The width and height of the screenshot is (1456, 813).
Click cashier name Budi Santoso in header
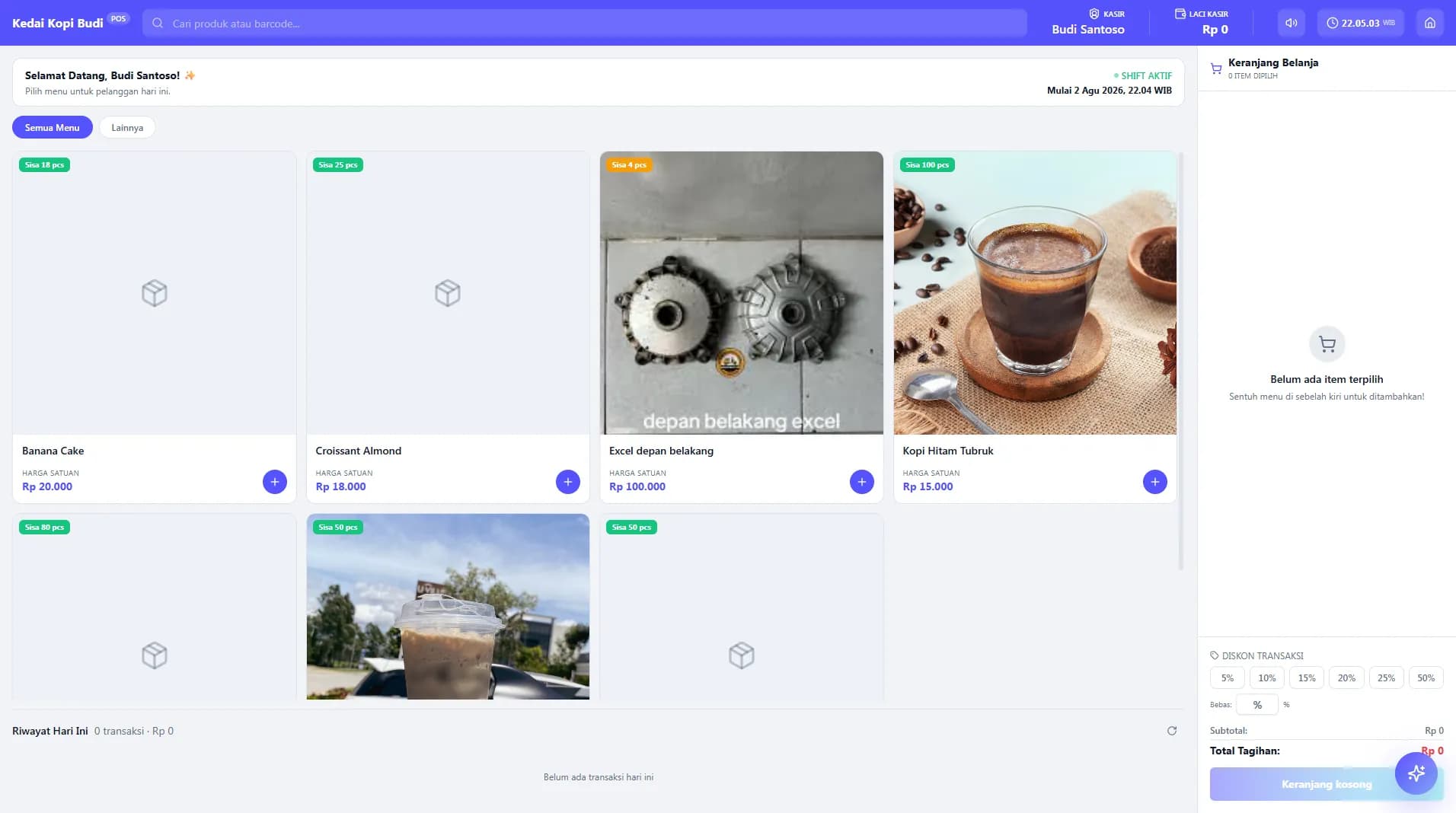tap(1088, 30)
